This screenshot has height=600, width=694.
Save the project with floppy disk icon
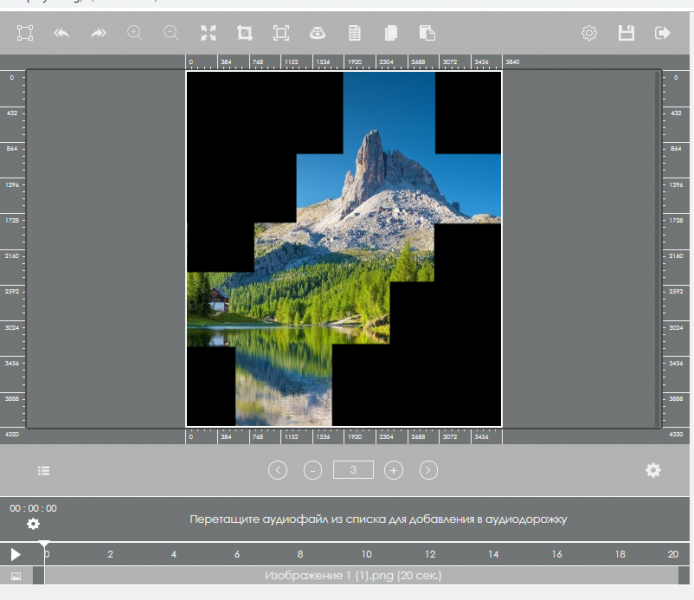[x=626, y=33]
